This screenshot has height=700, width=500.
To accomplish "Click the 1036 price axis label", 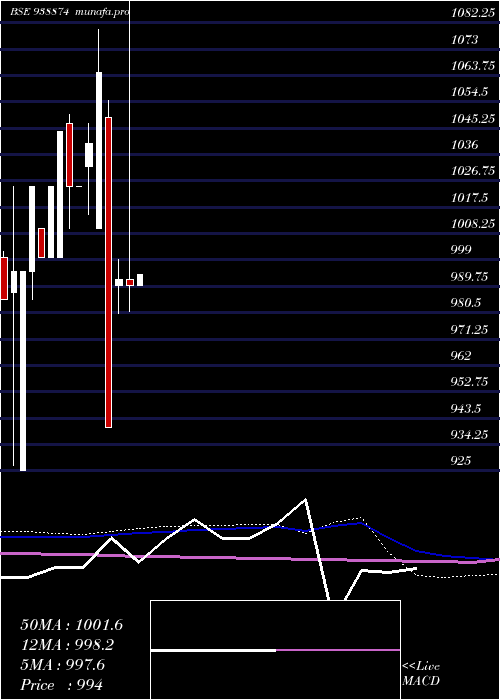I will click(465, 145).
